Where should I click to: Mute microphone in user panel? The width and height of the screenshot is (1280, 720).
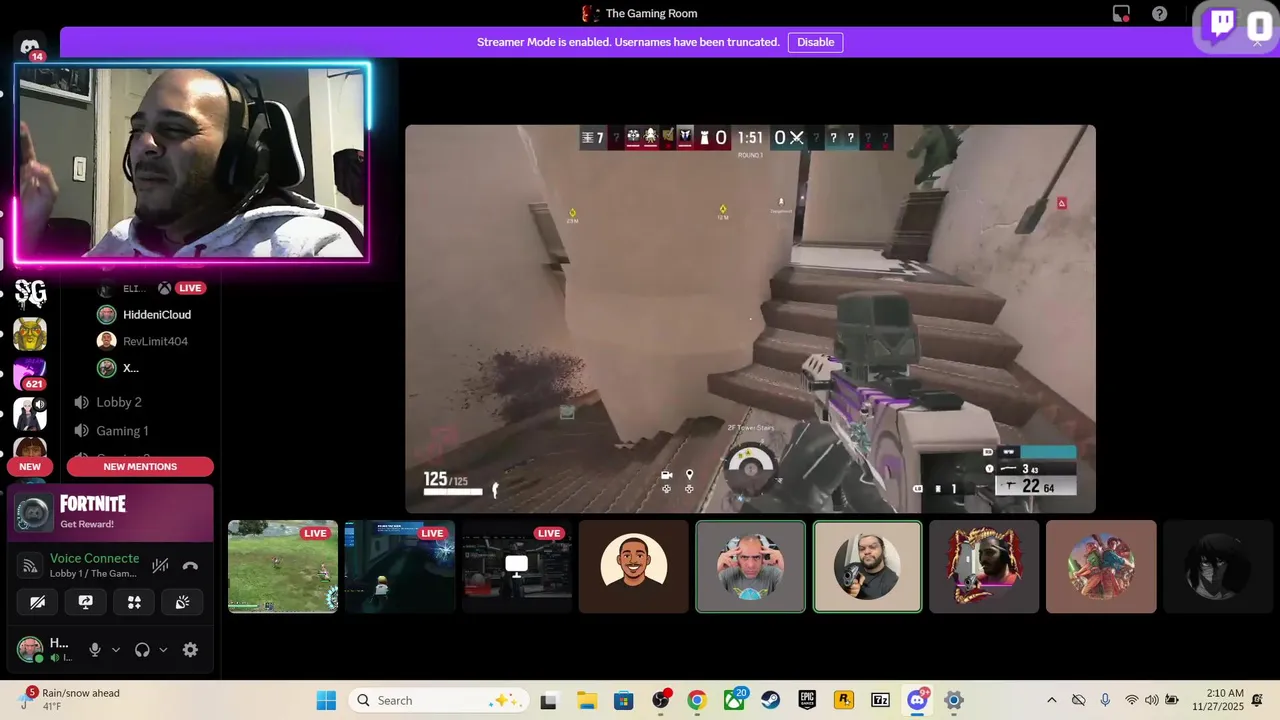coord(95,650)
